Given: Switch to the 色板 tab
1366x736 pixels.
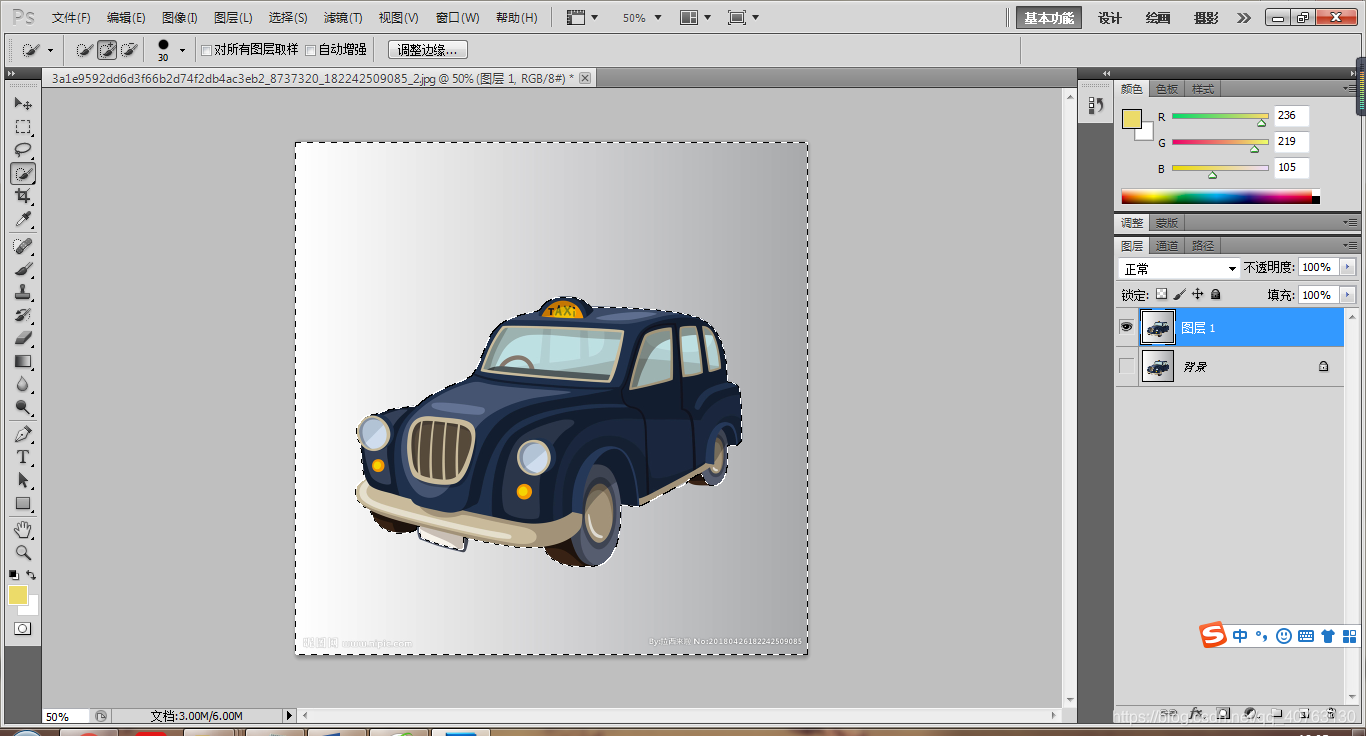Looking at the screenshot, I should coord(1167,89).
